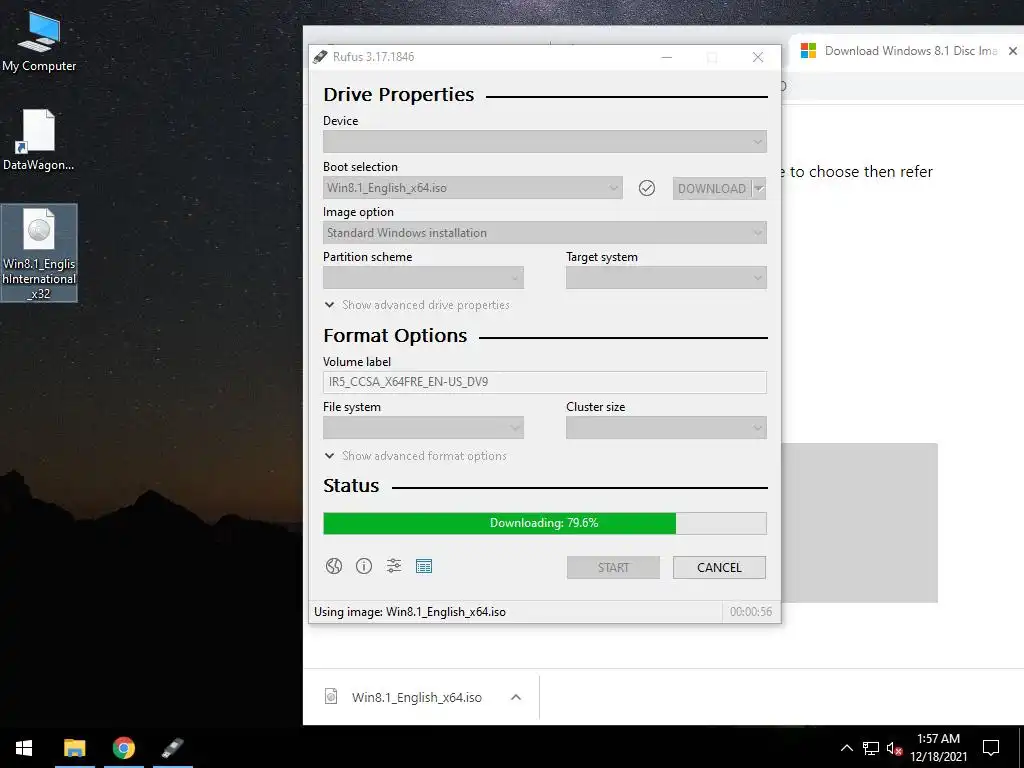Image resolution: width=1024 pixels, height=768 pixels.
Task: Open the Target system dropdown
Action: coord(666,278)
